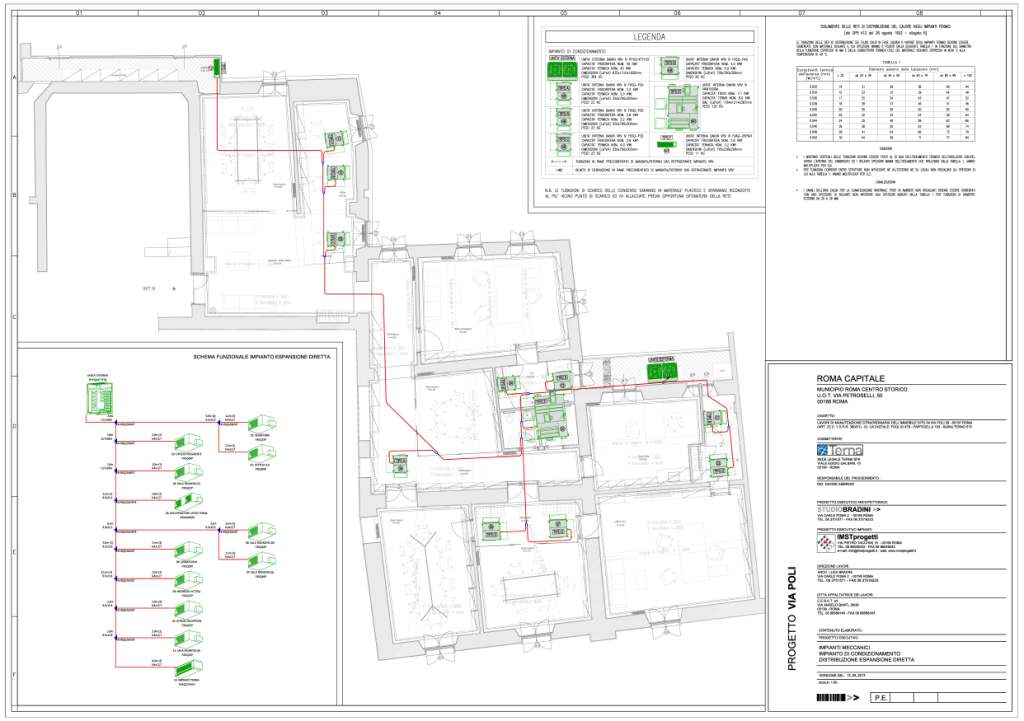Click the IMST progetti logo icon
This screenshot has height=721, width=1024.
tap(826, 542)
